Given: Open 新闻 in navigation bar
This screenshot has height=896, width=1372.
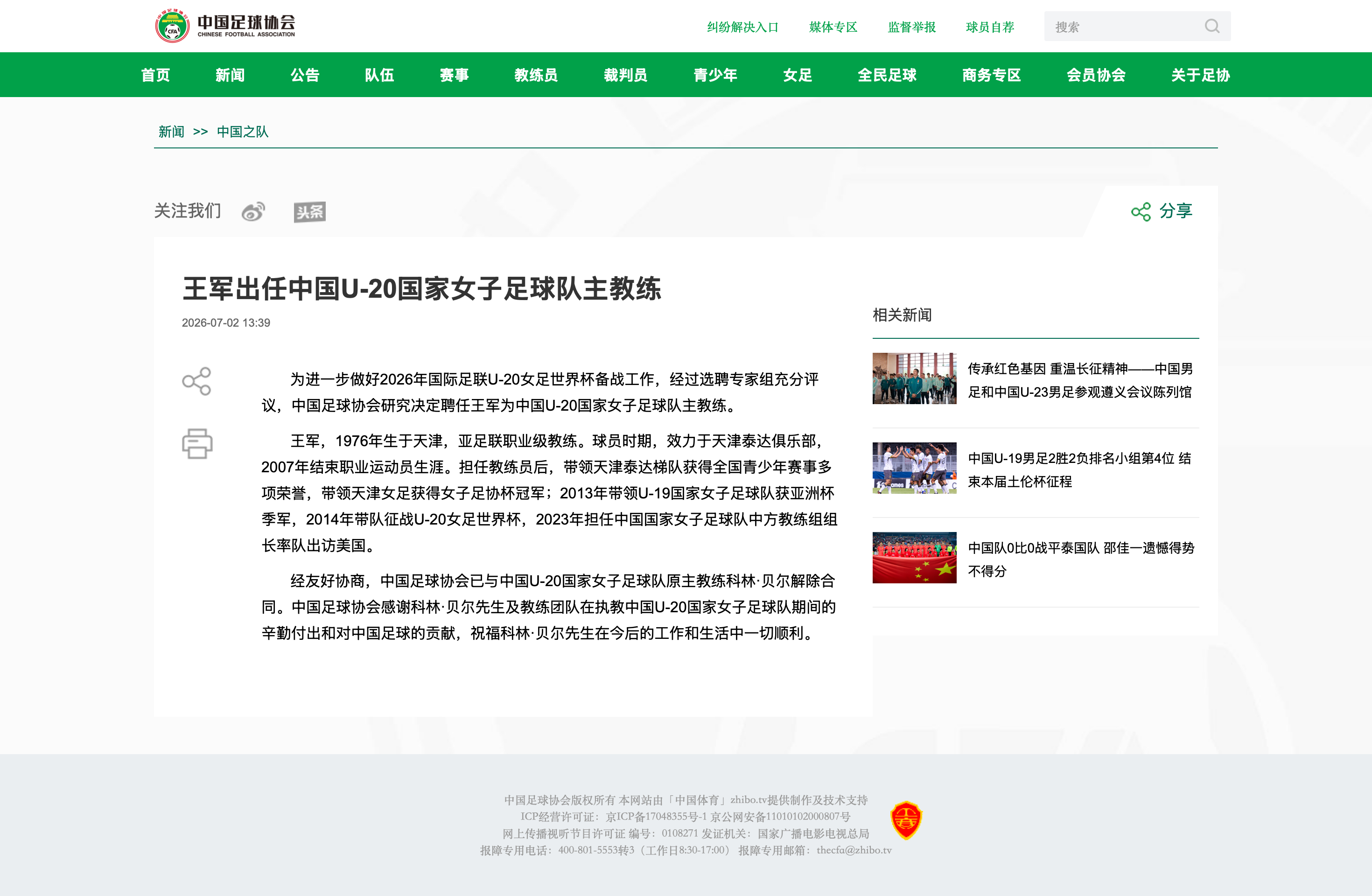Looking at the screenshot, I should coord(230,75).
